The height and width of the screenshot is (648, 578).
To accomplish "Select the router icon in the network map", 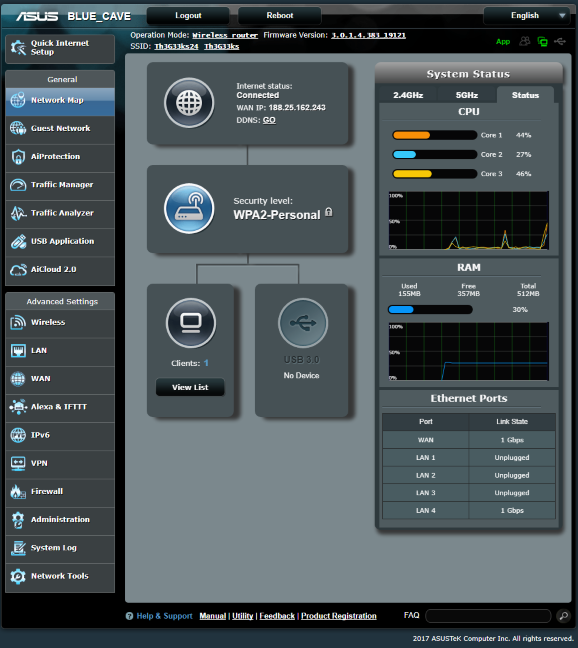I will (x=189, y=208).
